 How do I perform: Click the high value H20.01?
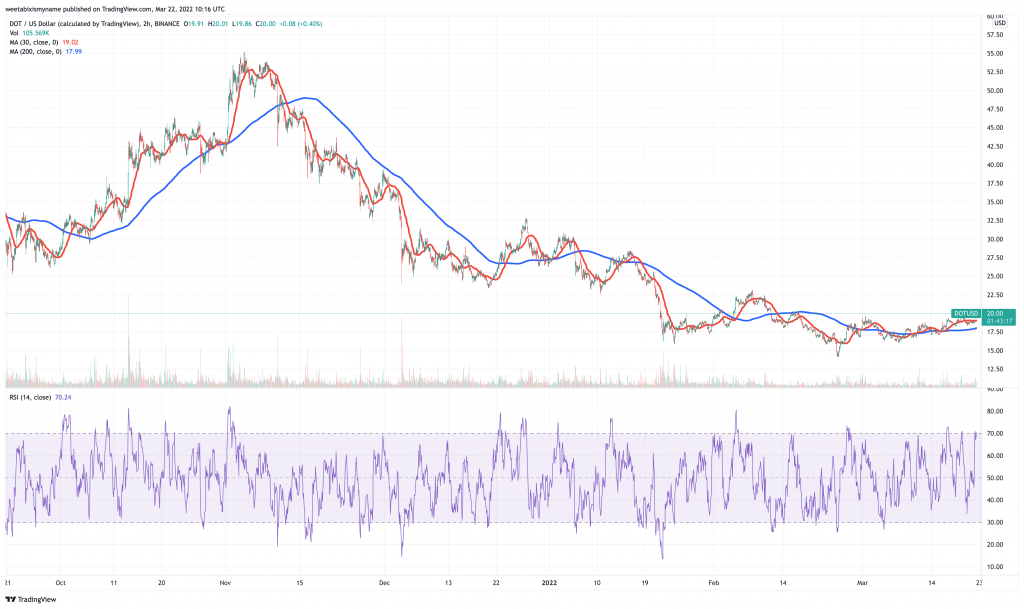click(217, 23)
